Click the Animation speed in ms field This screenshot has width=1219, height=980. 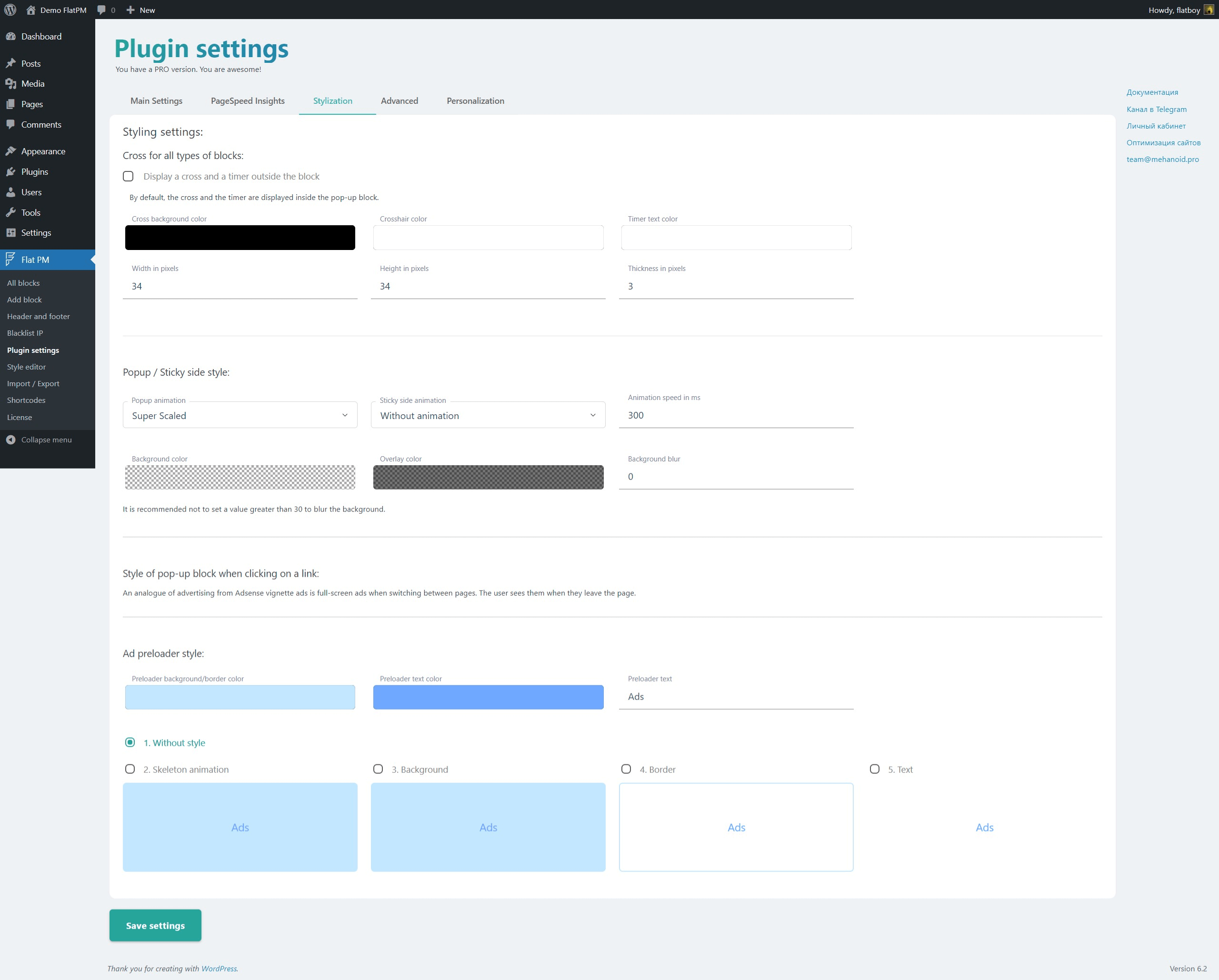(736, 415)
